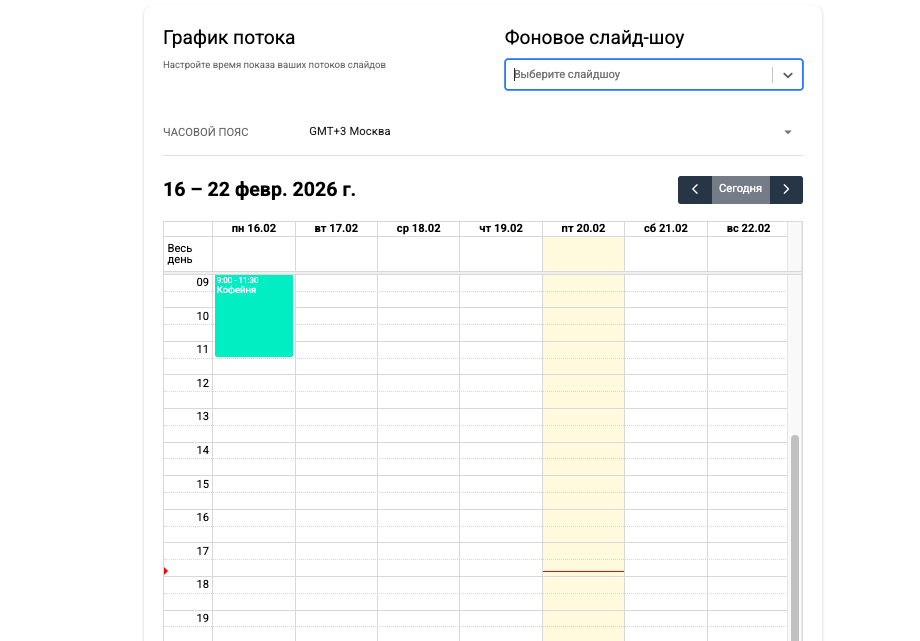The image size is (920, 641).
Task: Click the all-day cell for Friday 20.02
Action: click(x=583, y=253)
